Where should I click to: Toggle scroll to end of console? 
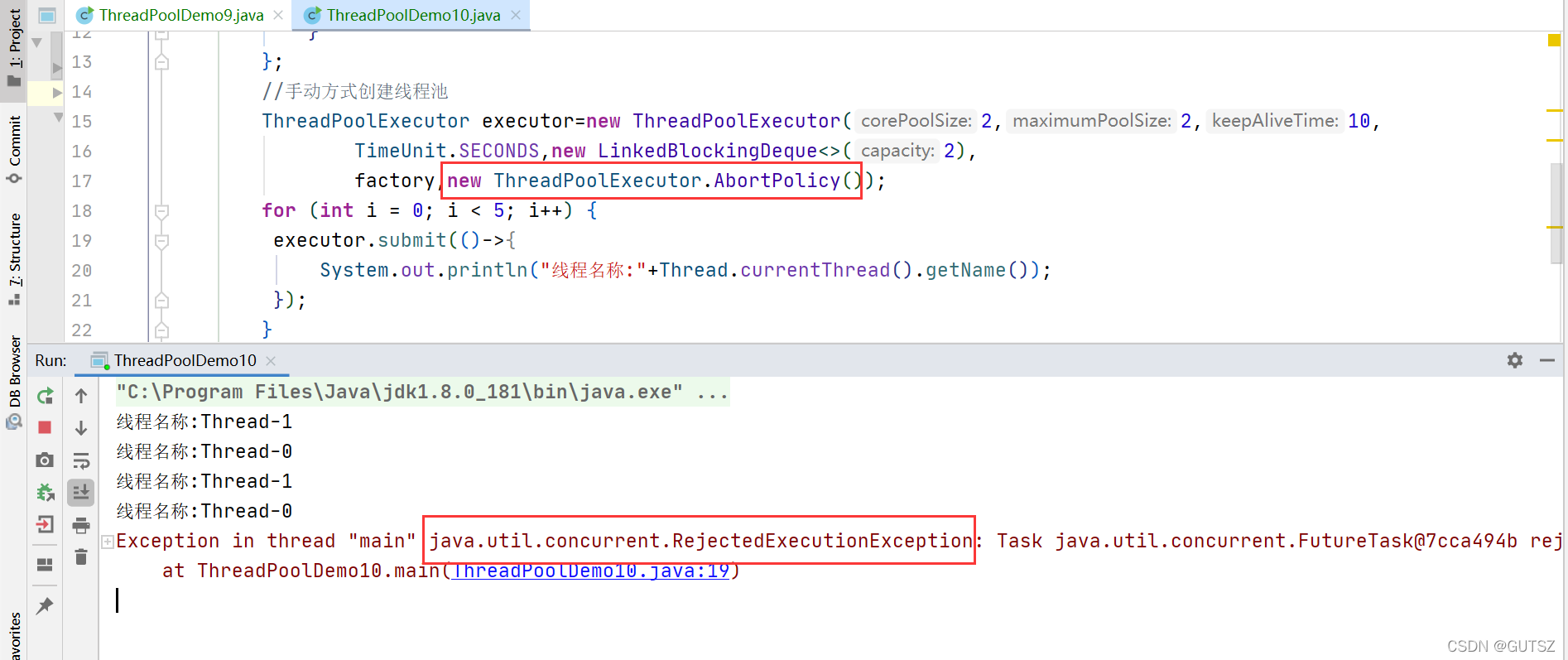(81, 493)
